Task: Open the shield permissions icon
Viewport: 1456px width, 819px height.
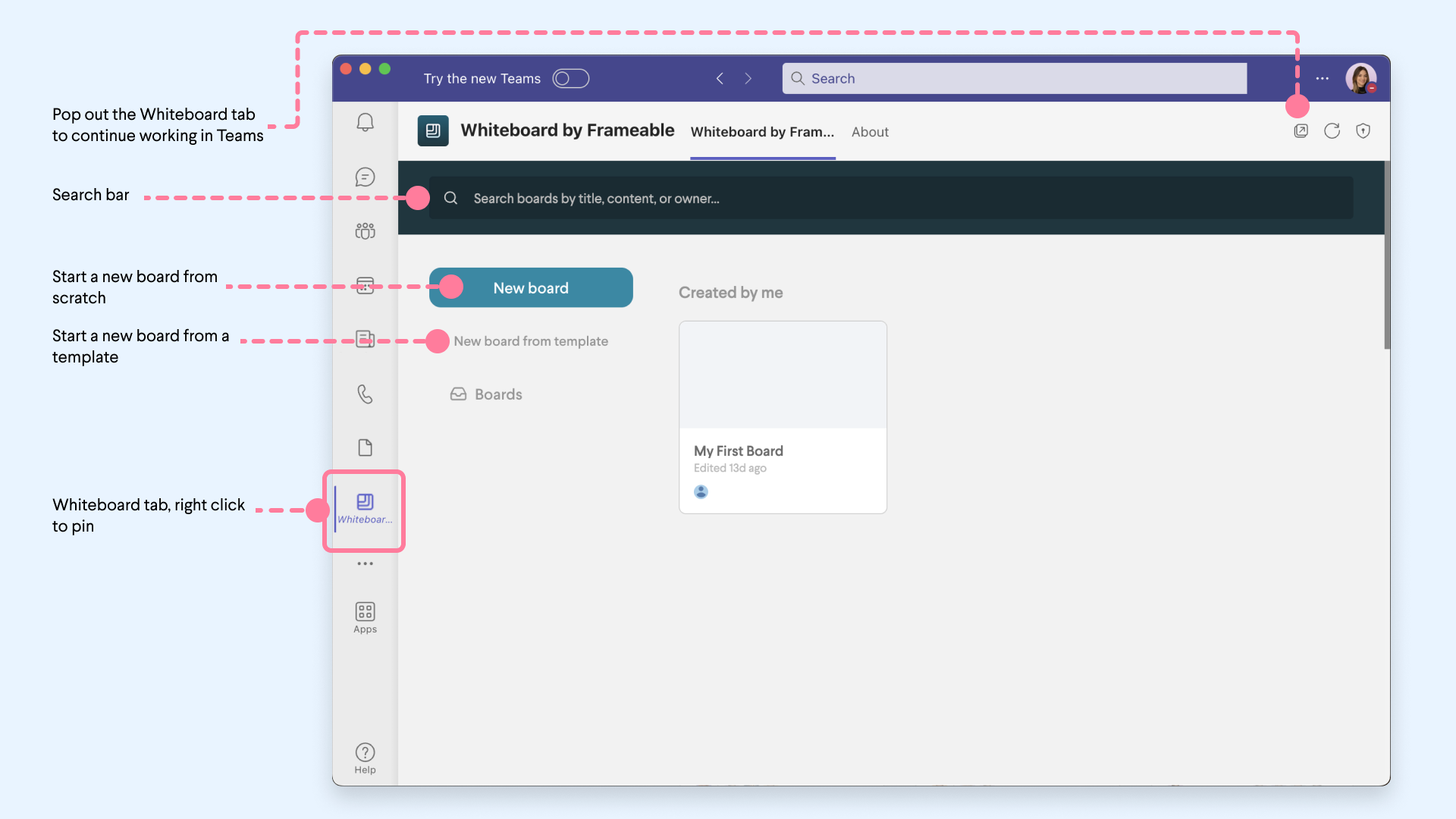Action: (x=1363, y=131)
